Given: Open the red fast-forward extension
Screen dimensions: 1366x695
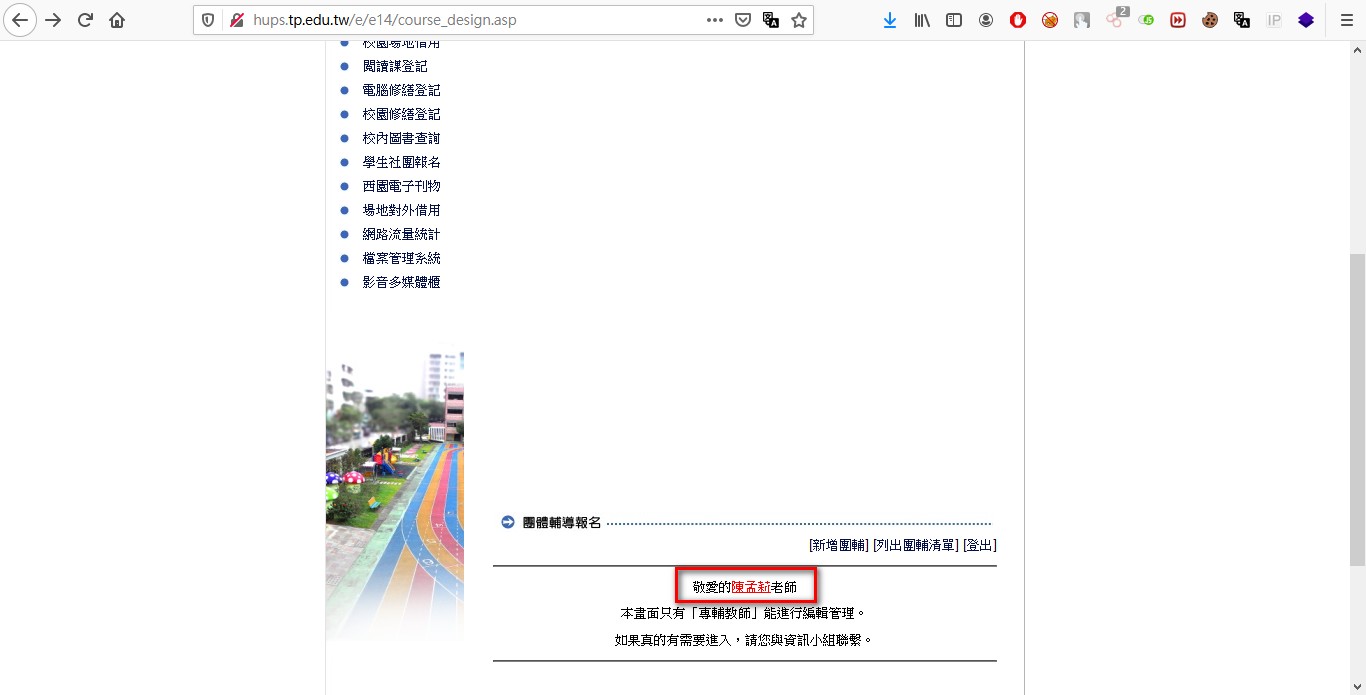Looking at the screenshot, I should [x=1178, y=20].
